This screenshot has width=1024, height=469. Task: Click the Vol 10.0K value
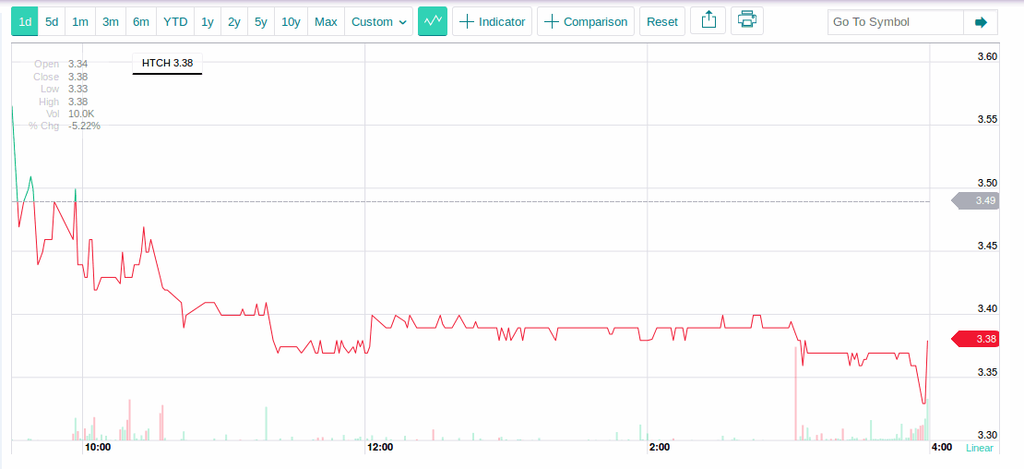pos(82,114)
